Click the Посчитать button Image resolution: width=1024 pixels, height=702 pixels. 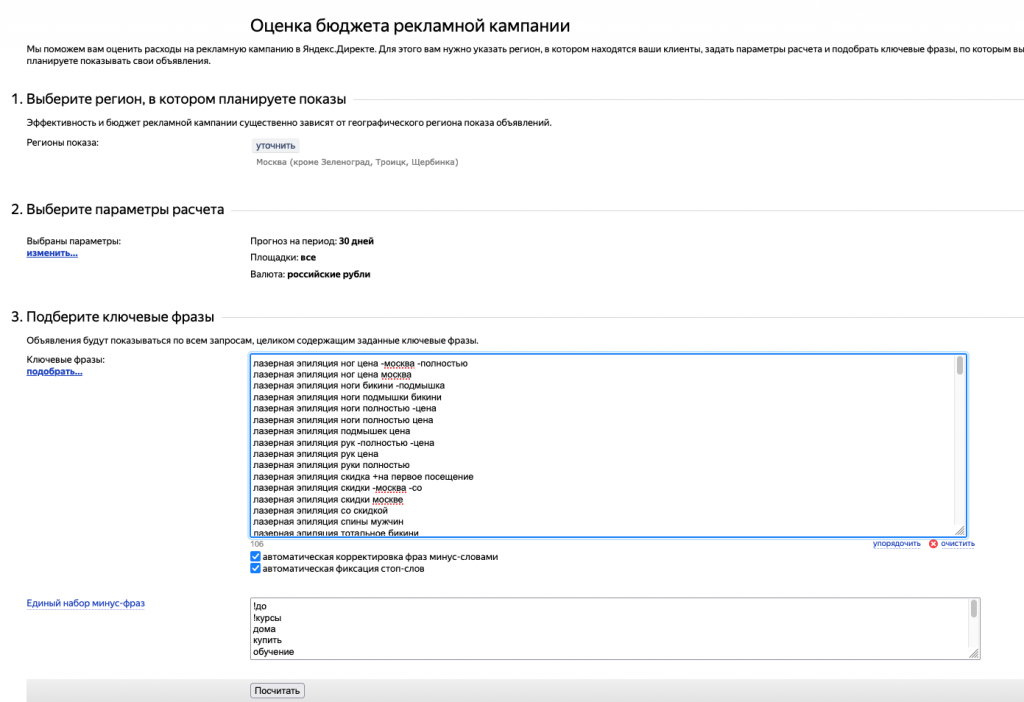[277, 690]
